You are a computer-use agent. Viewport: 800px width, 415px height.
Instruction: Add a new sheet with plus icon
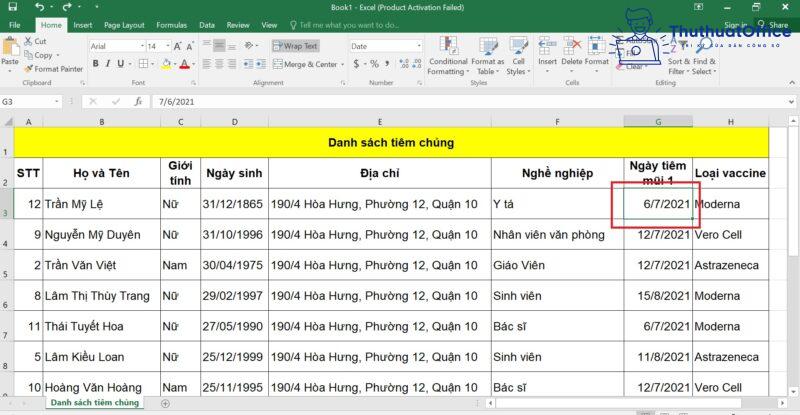pyautogui.click(x=165, y=403)
